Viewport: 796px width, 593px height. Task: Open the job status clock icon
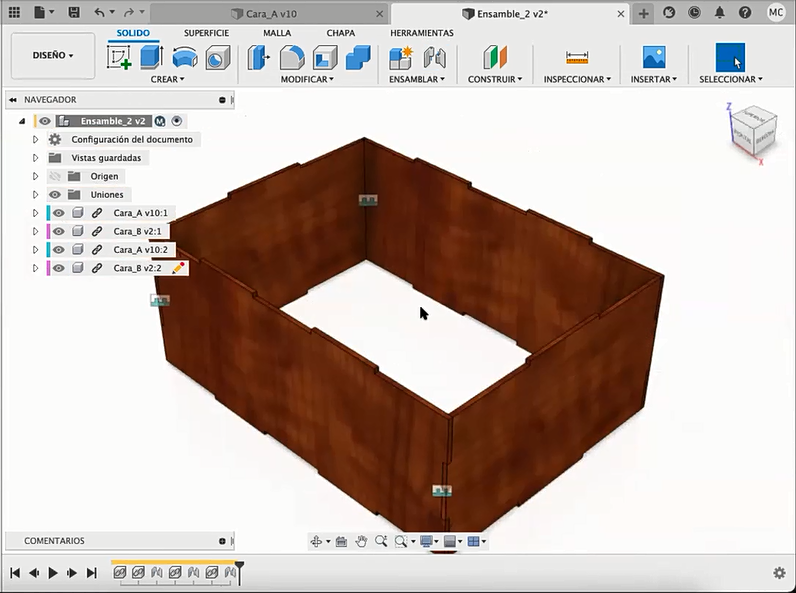(694, 13)
